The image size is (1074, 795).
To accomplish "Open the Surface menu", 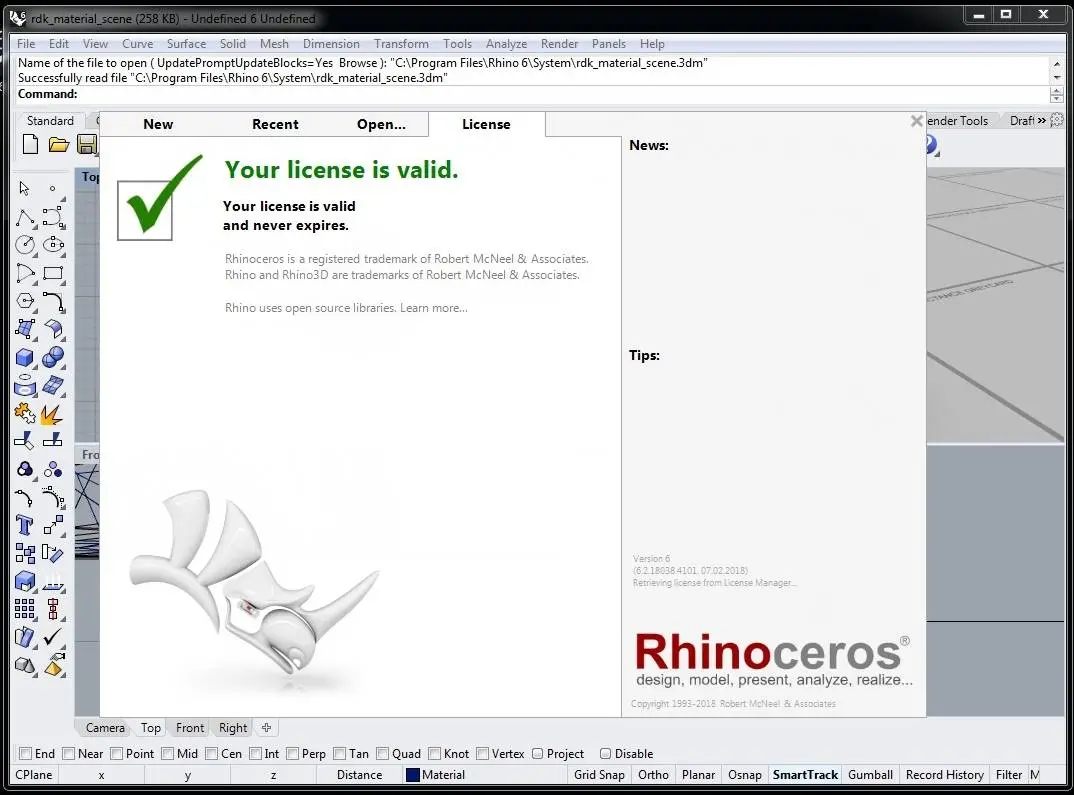I will (x=186, y=44).
